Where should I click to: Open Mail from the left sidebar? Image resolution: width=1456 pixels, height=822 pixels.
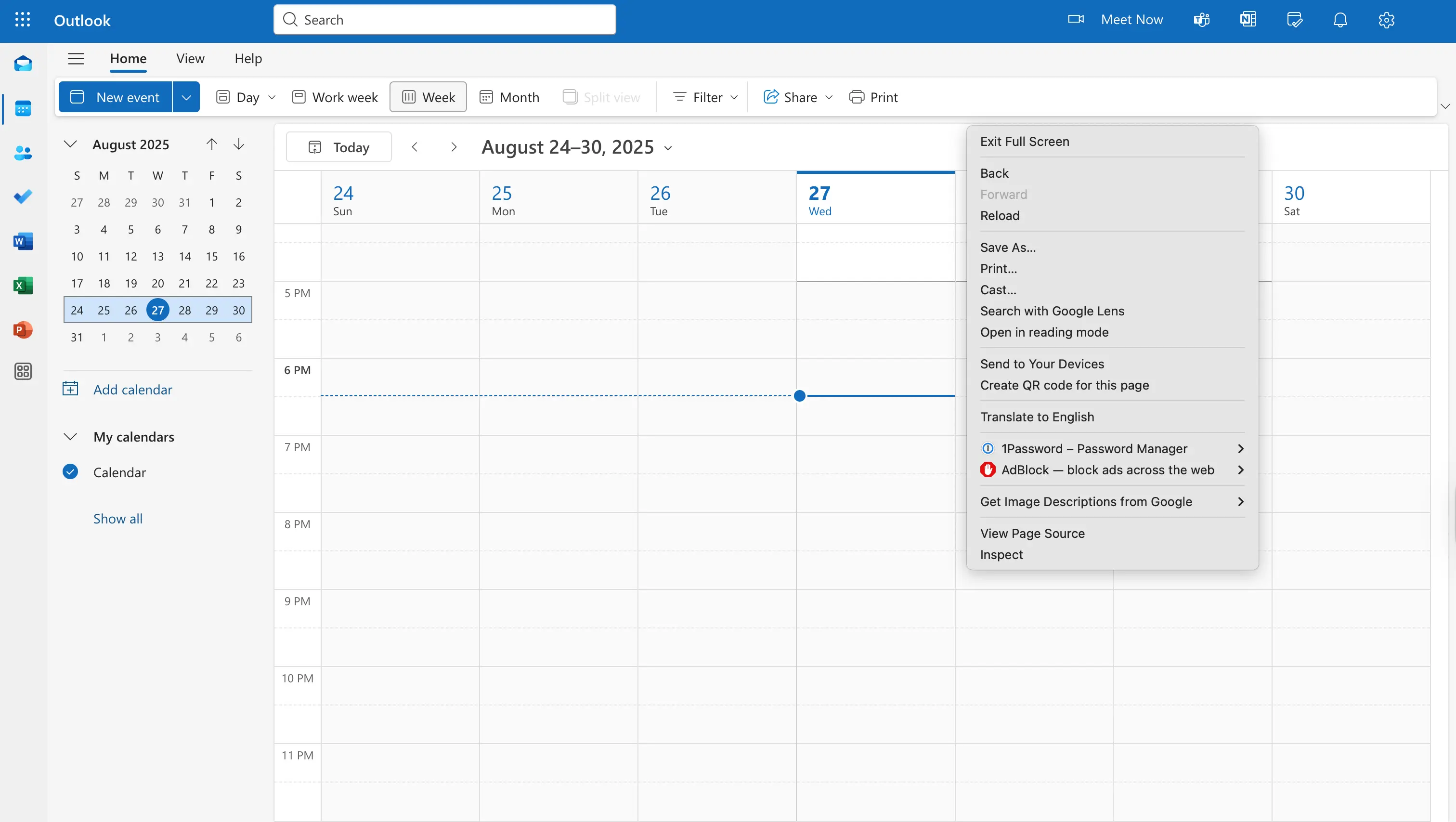click(23, 63)
